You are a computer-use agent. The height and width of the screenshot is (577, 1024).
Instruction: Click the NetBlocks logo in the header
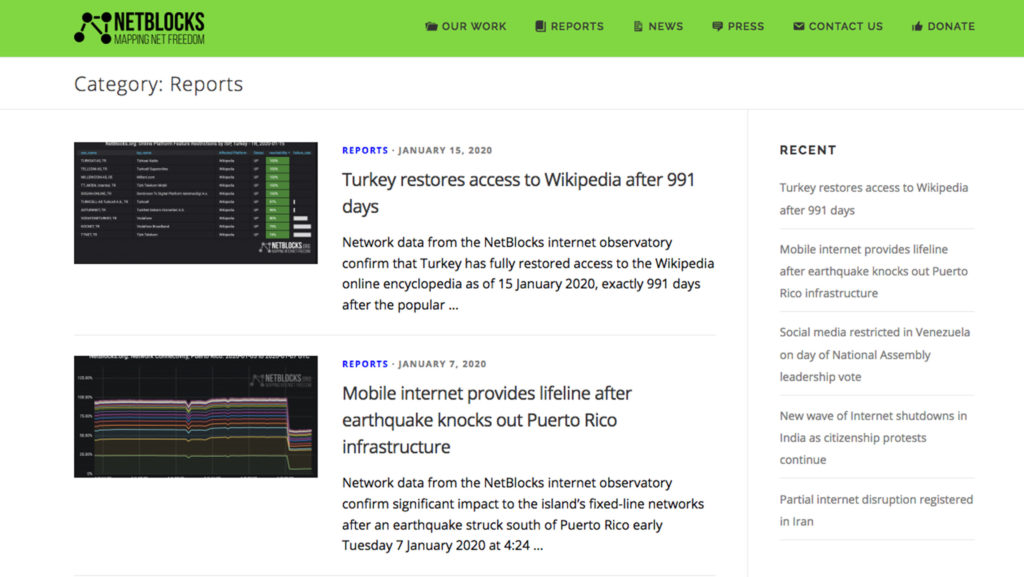tap(139, 28)
